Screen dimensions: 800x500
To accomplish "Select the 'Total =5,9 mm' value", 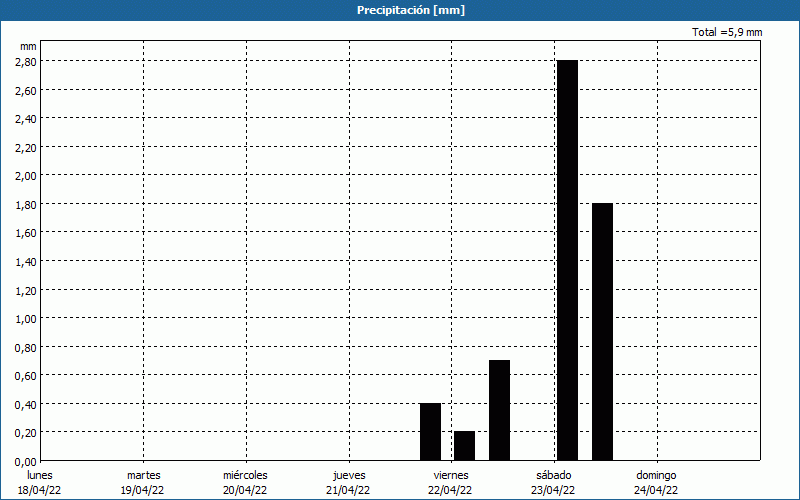I will [727, 32].
